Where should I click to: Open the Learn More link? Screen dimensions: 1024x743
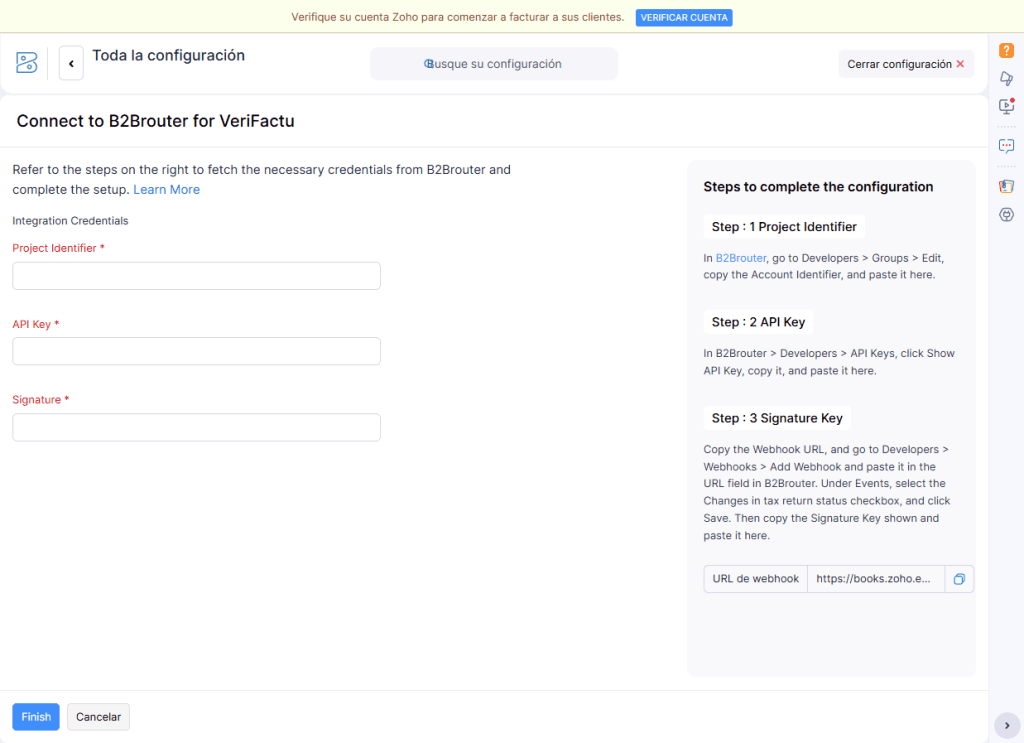166,190
